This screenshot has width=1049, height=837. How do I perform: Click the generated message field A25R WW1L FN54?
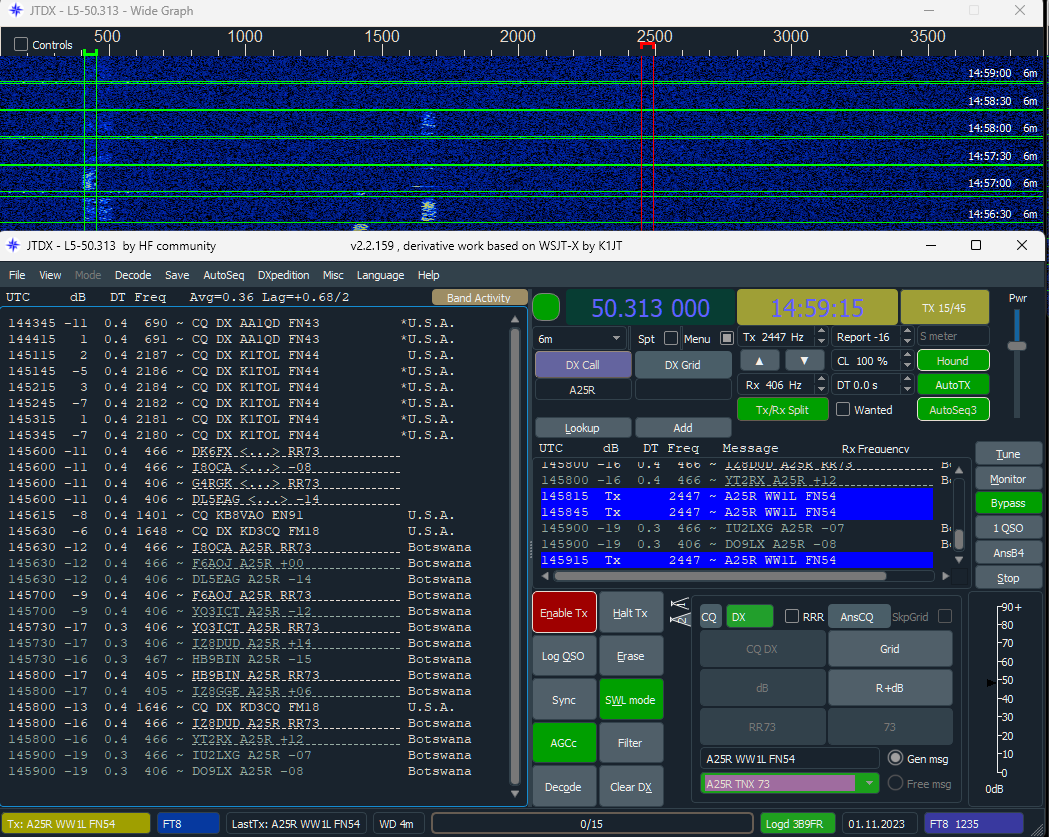point(789,759)
